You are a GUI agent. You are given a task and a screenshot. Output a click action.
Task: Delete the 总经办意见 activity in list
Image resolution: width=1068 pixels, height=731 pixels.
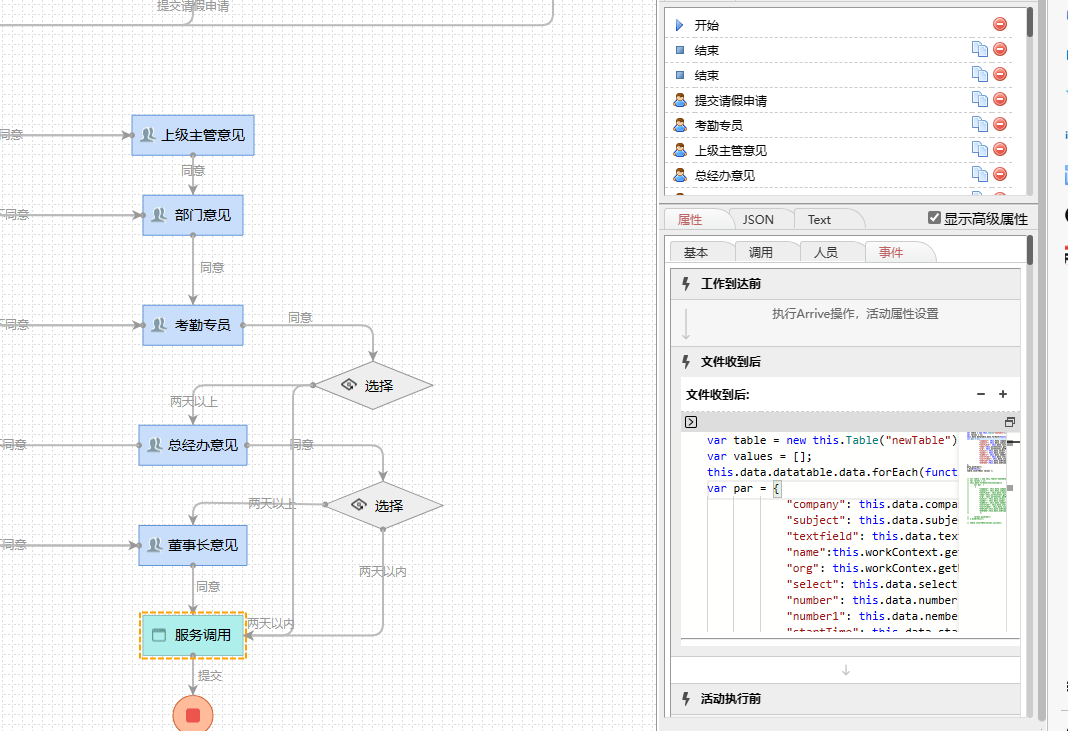1000,174
